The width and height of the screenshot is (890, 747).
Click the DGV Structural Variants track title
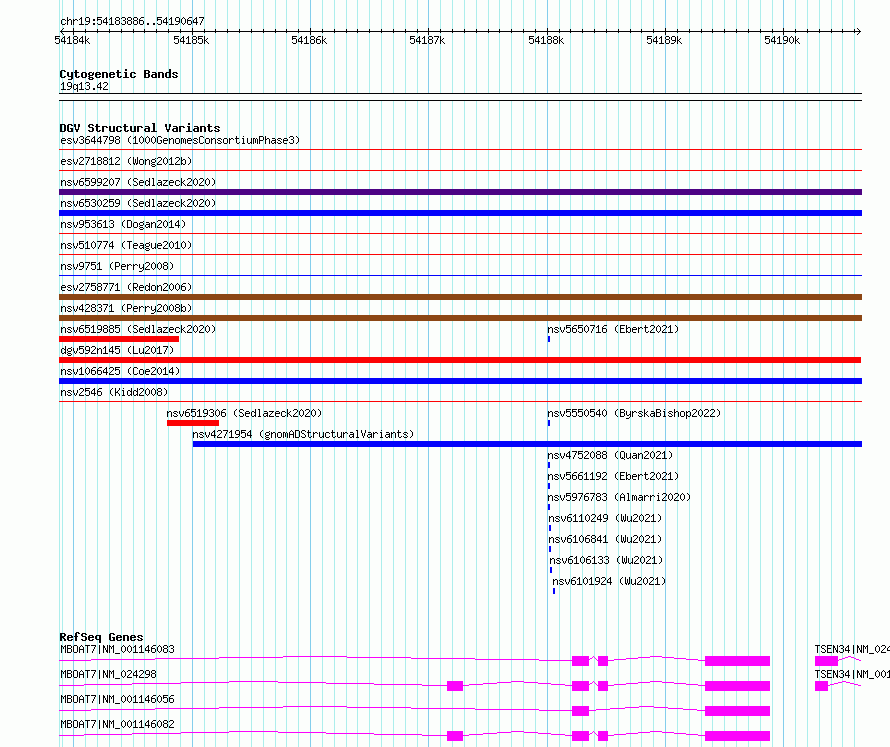pyautogui.click(x=140, y=128)
